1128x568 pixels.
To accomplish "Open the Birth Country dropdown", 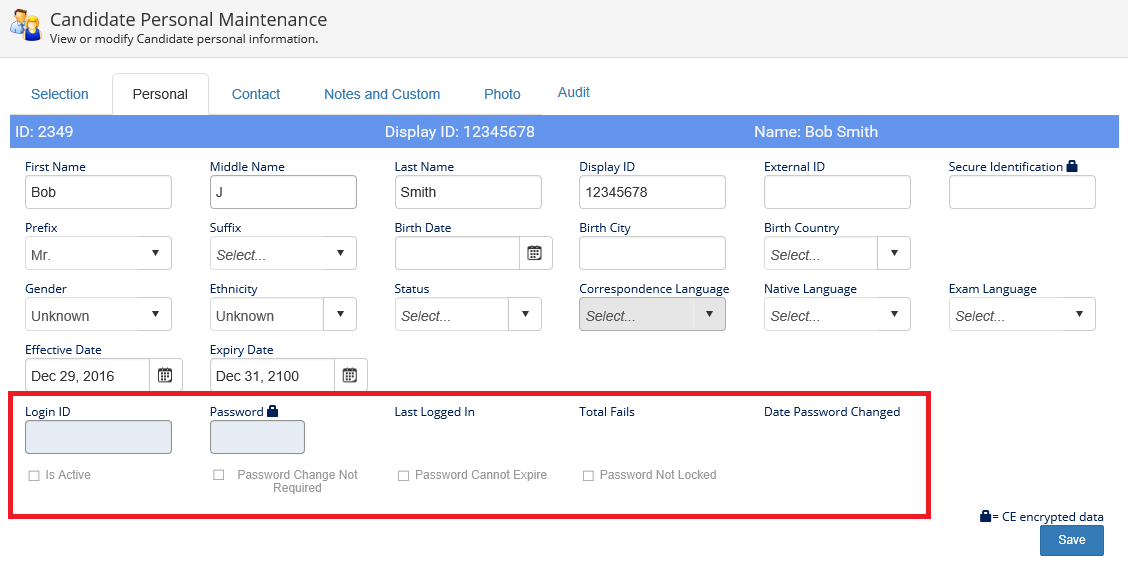I will coord(894,254).
